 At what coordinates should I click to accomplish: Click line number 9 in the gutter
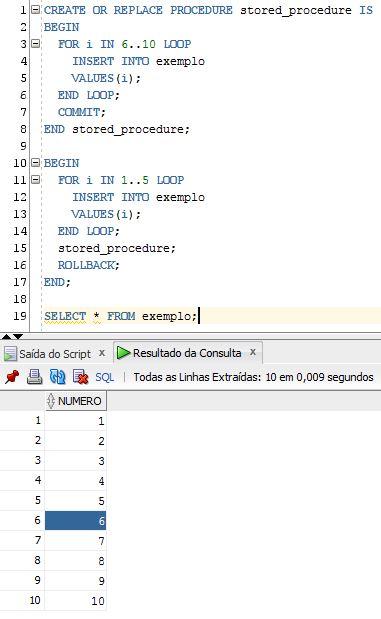(x=23, y=146)
